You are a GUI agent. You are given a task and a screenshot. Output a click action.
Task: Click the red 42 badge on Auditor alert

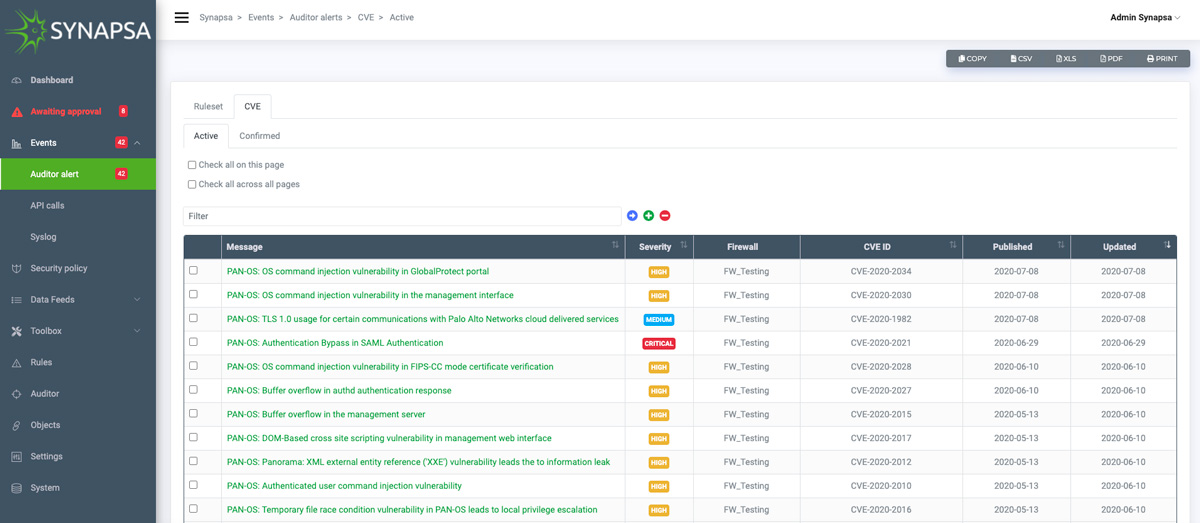121,174
